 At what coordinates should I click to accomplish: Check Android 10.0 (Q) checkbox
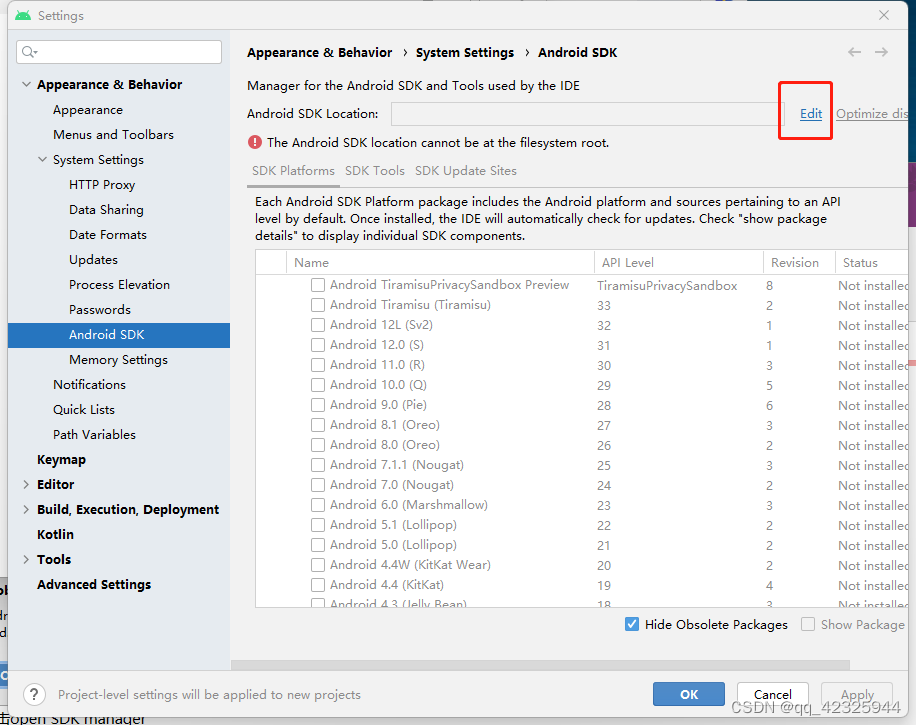click(x=318, y=384)
